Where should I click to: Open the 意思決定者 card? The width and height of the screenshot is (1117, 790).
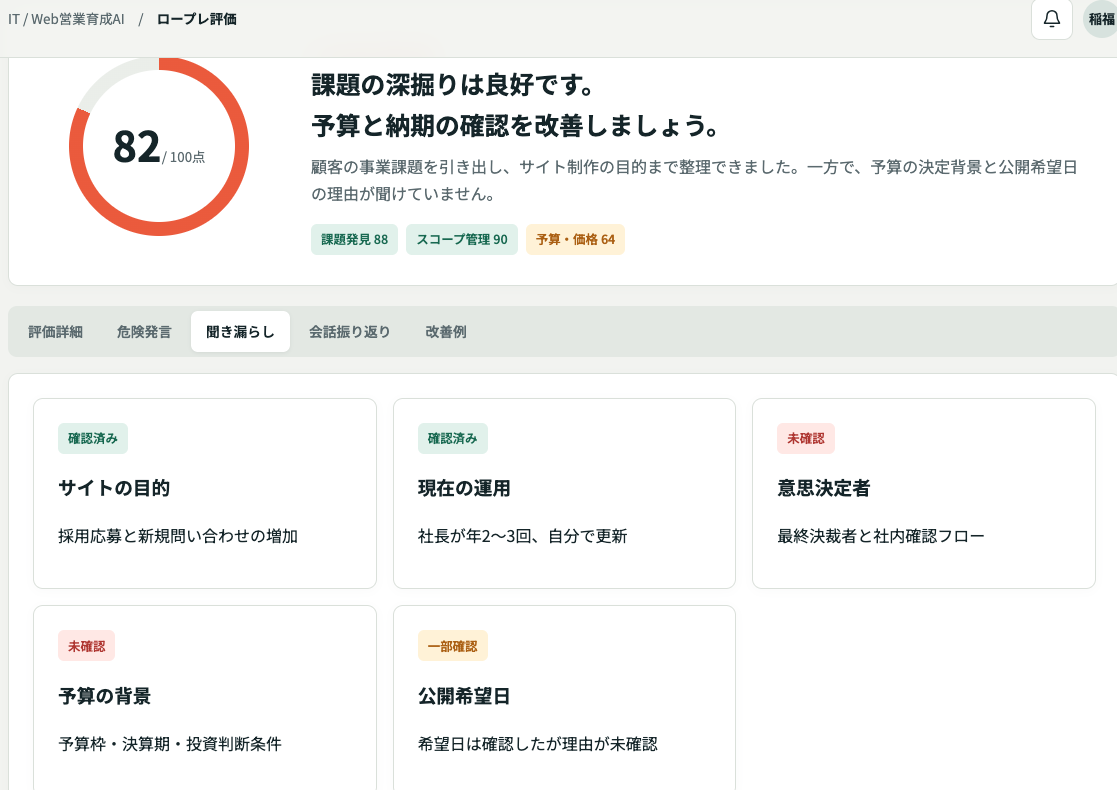pyautogui.click(x=924, y=493)
